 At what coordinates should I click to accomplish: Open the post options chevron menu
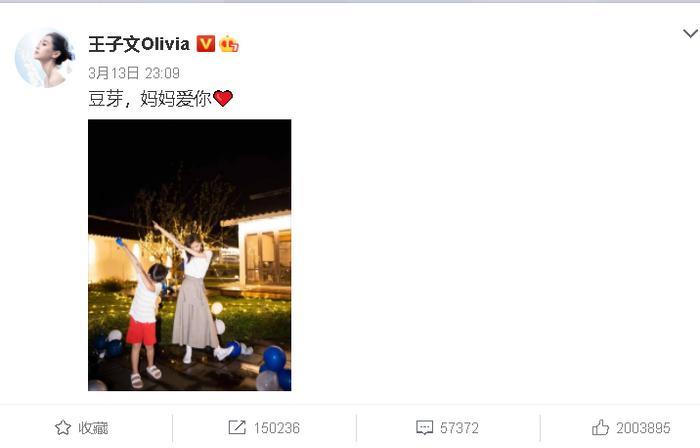690,33
